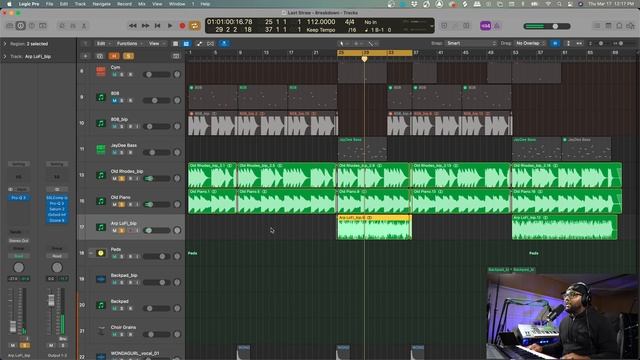Open the Note Pads icon

click(608, 26)
